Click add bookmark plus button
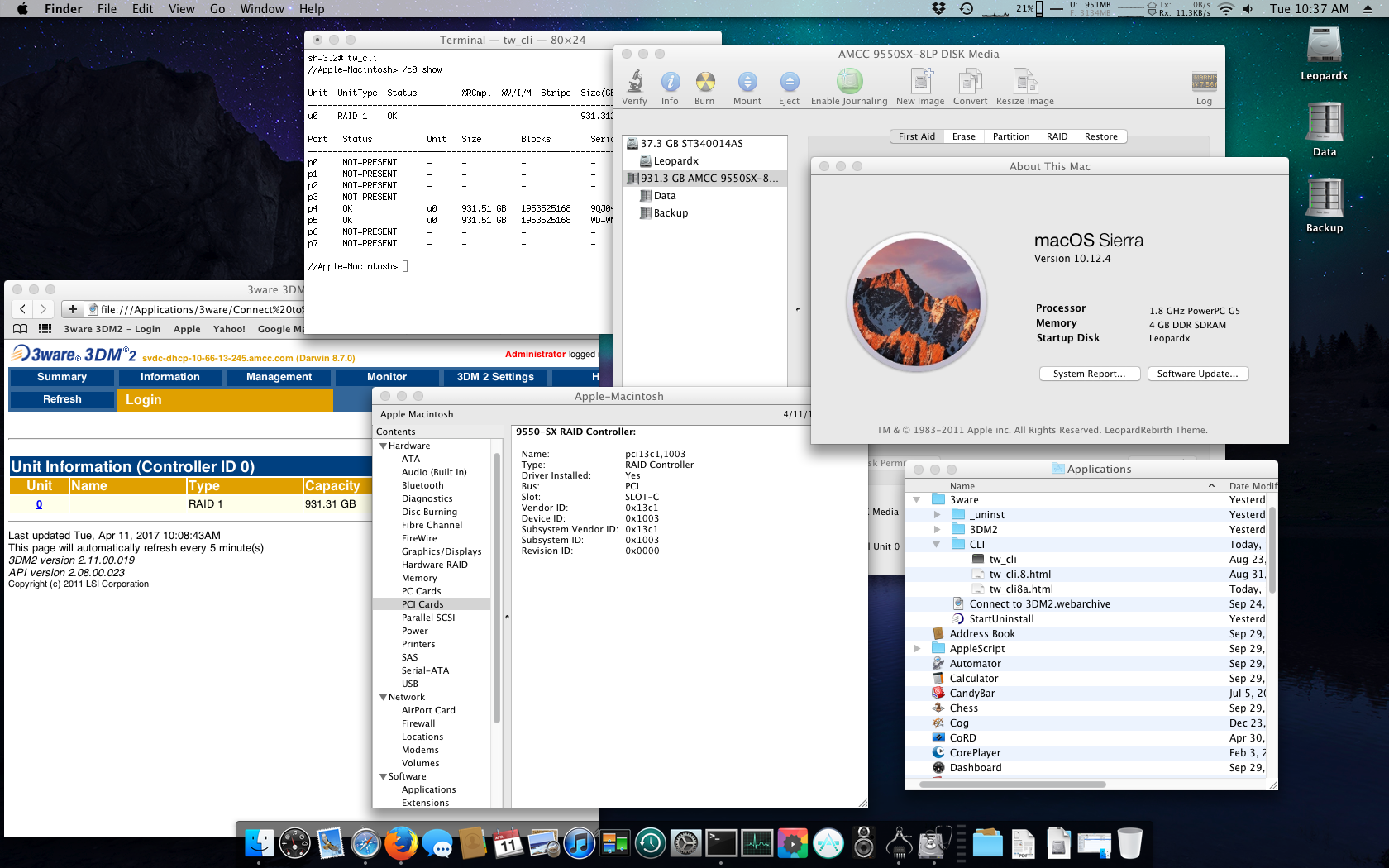1389x868 pixels. [73, 309]
